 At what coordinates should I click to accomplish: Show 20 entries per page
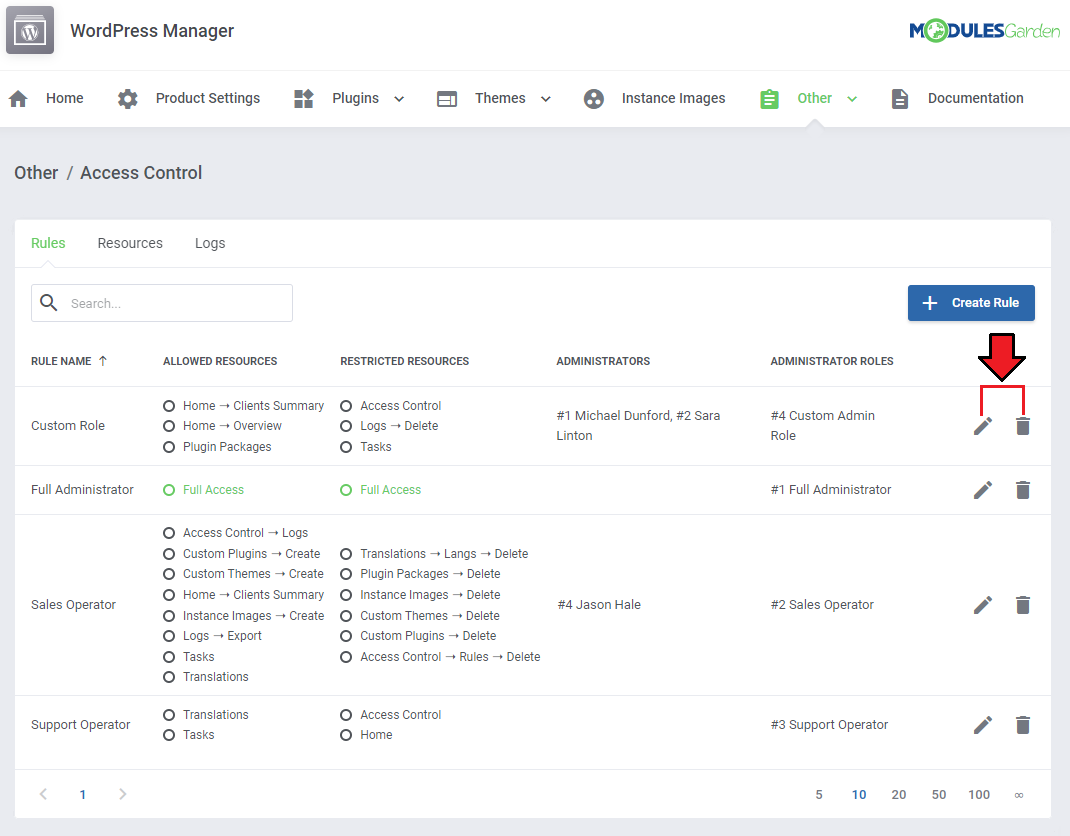coord(899,795)
